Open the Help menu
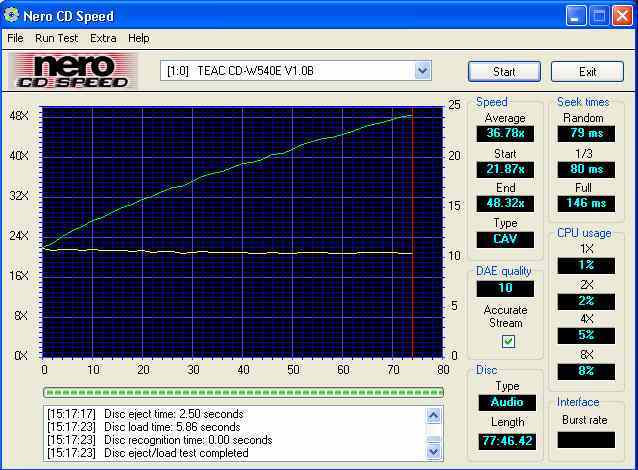Viewport: 638px width, 470px height. pyautogui.click(x=139, y=38)
